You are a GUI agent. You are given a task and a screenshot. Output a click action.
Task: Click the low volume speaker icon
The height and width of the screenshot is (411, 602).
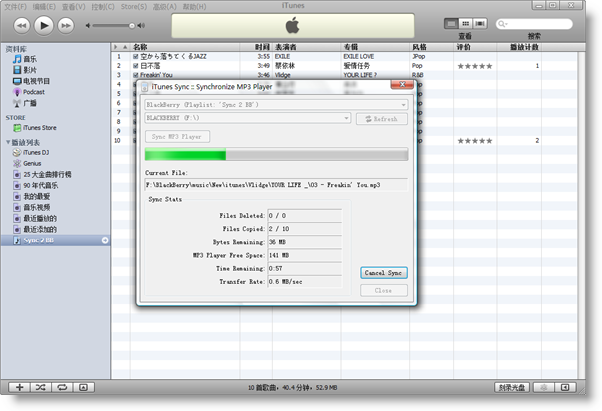pyautogui.click(x=88, y=26)
